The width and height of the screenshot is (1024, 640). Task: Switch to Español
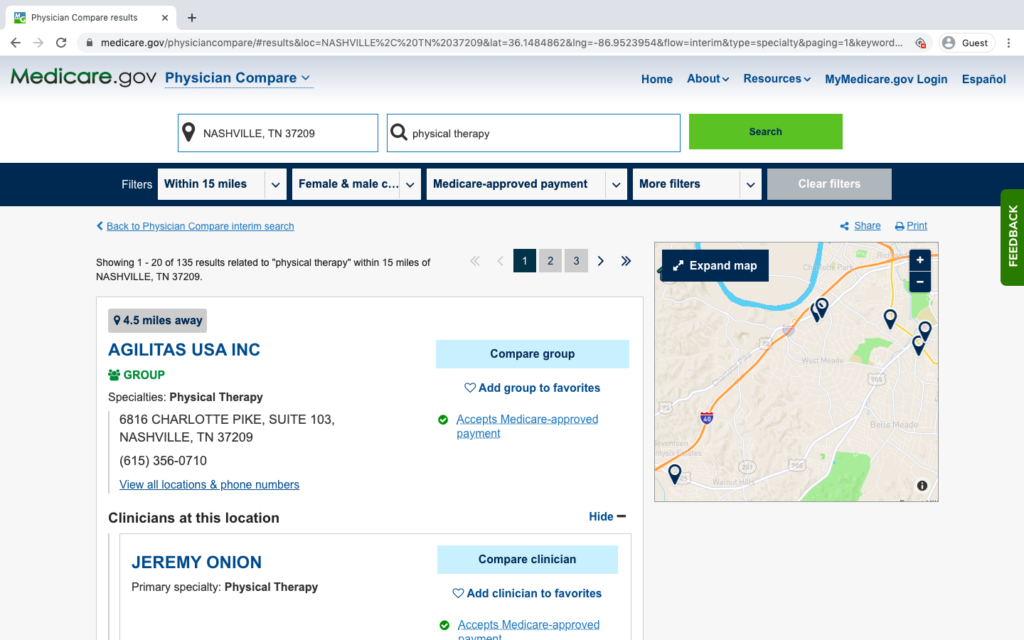984,79
